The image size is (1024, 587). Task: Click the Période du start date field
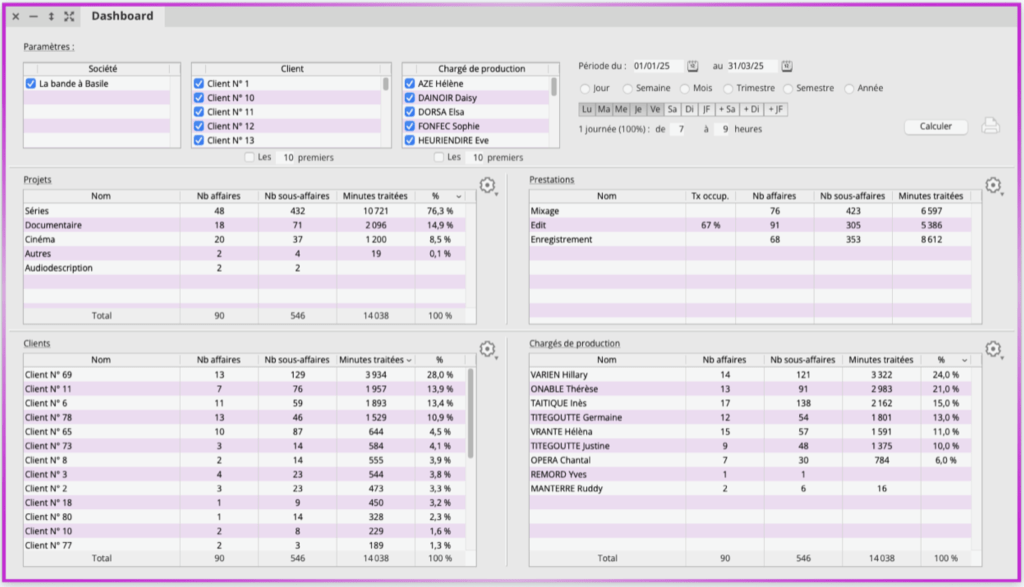[656, 66]
